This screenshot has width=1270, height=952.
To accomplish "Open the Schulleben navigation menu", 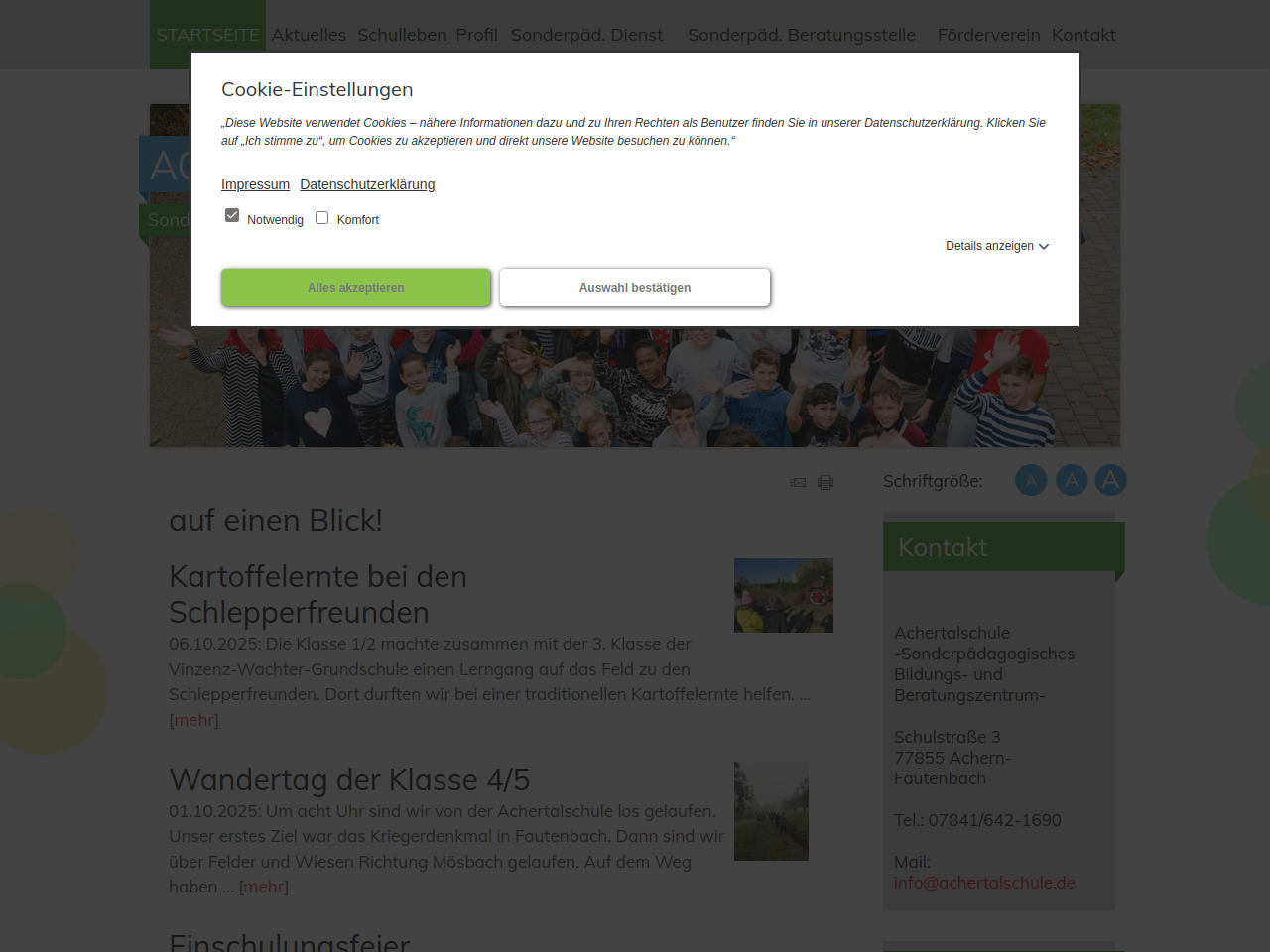I will pos(402,35).
